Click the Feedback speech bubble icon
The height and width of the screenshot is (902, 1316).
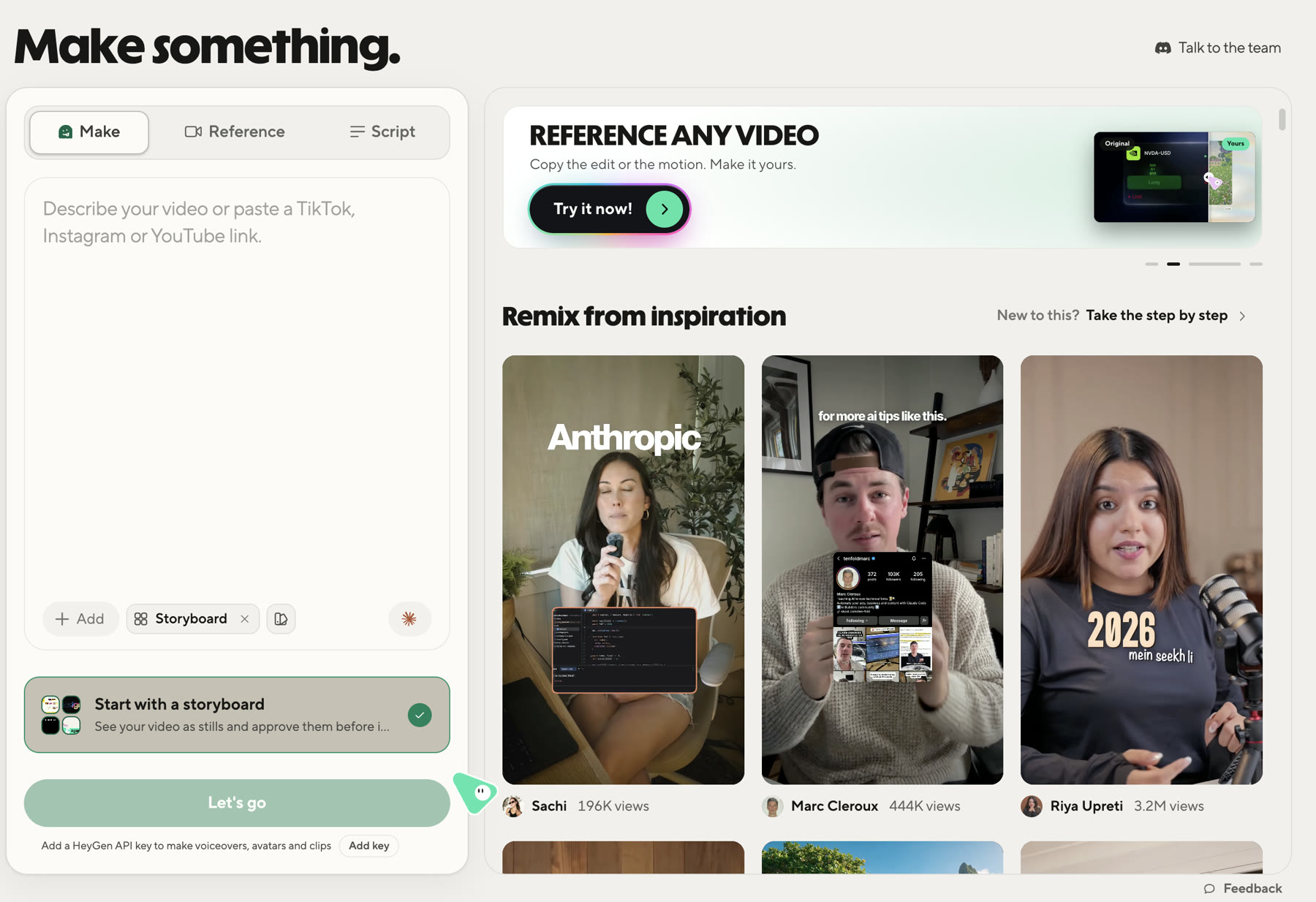pos(1209,889)
